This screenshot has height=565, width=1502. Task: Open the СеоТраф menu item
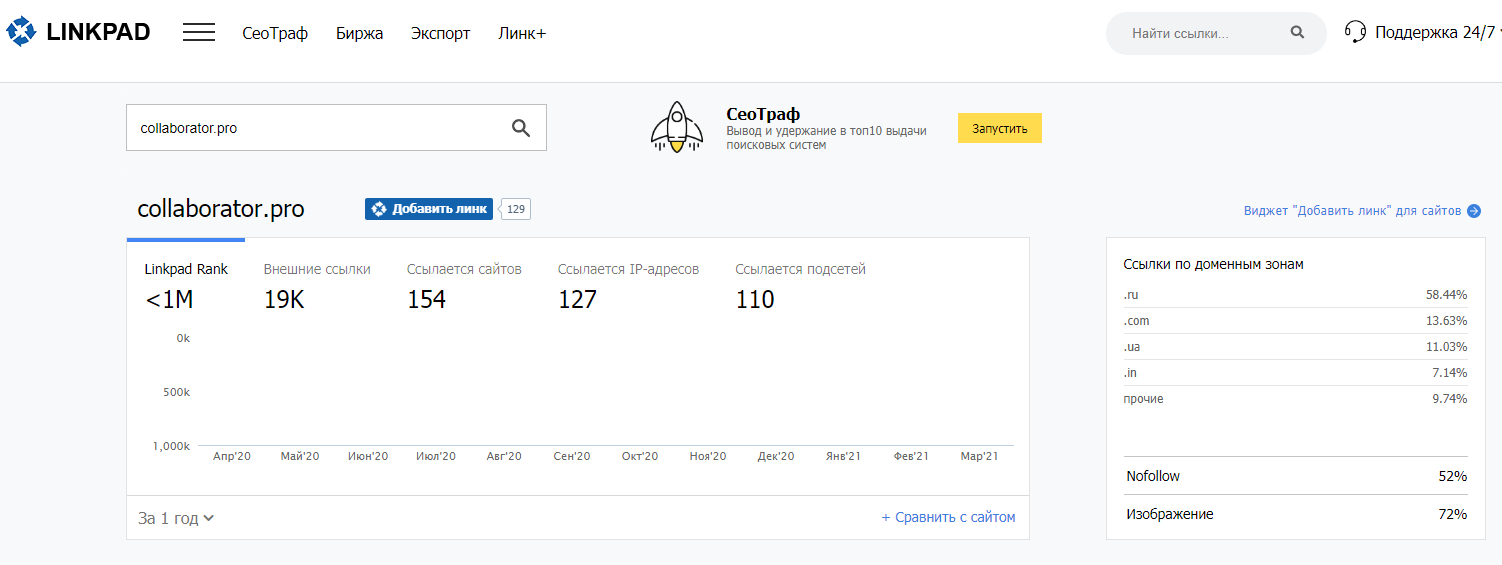tap(275, 33)
